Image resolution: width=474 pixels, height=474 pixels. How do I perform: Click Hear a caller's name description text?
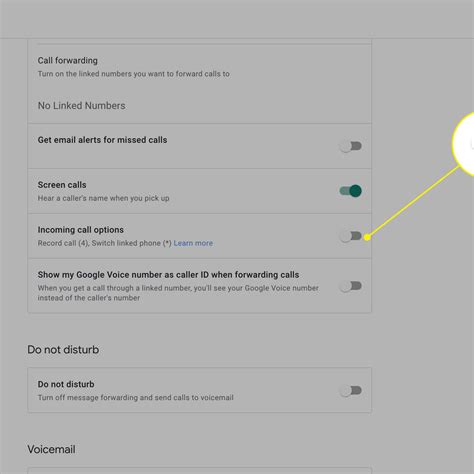pyautogui.click(x=104, y=198)
